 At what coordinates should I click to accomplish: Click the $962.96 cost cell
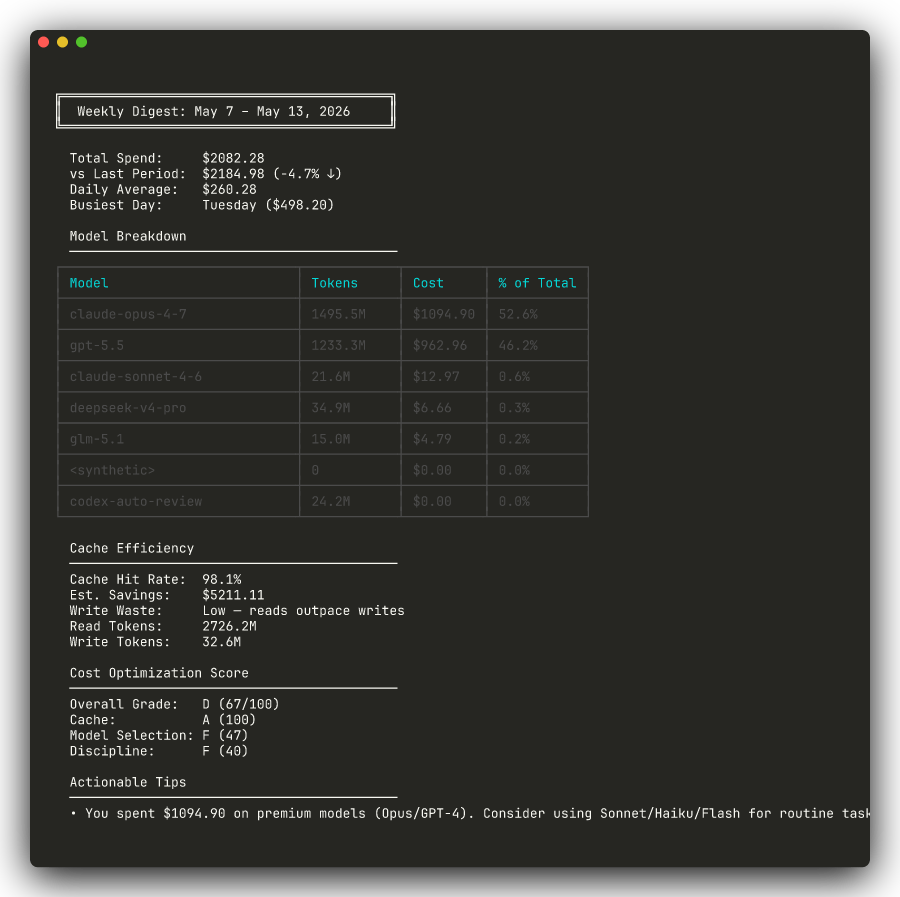pos(440,345)
